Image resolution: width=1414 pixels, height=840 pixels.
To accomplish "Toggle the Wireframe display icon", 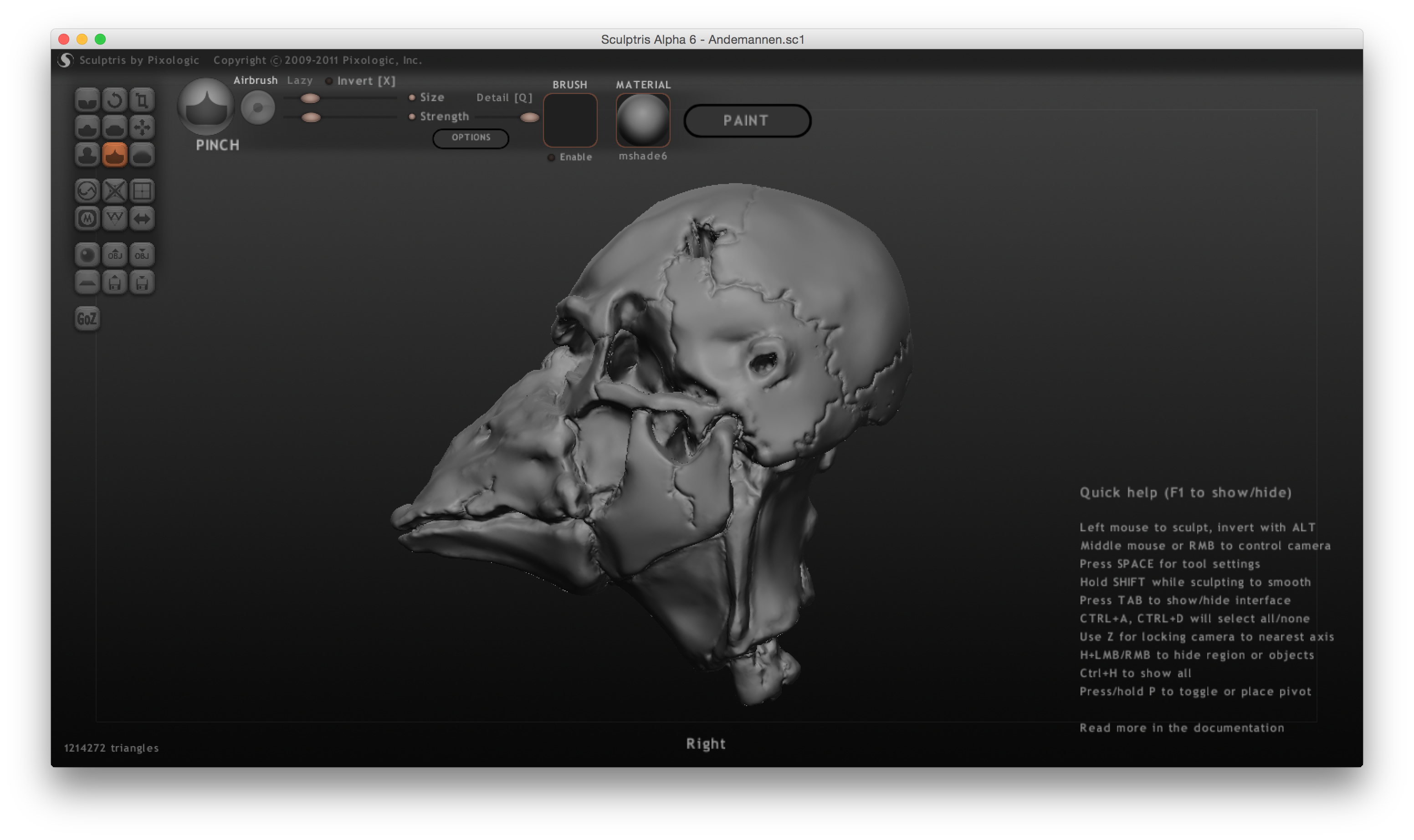I will (115, 219).
